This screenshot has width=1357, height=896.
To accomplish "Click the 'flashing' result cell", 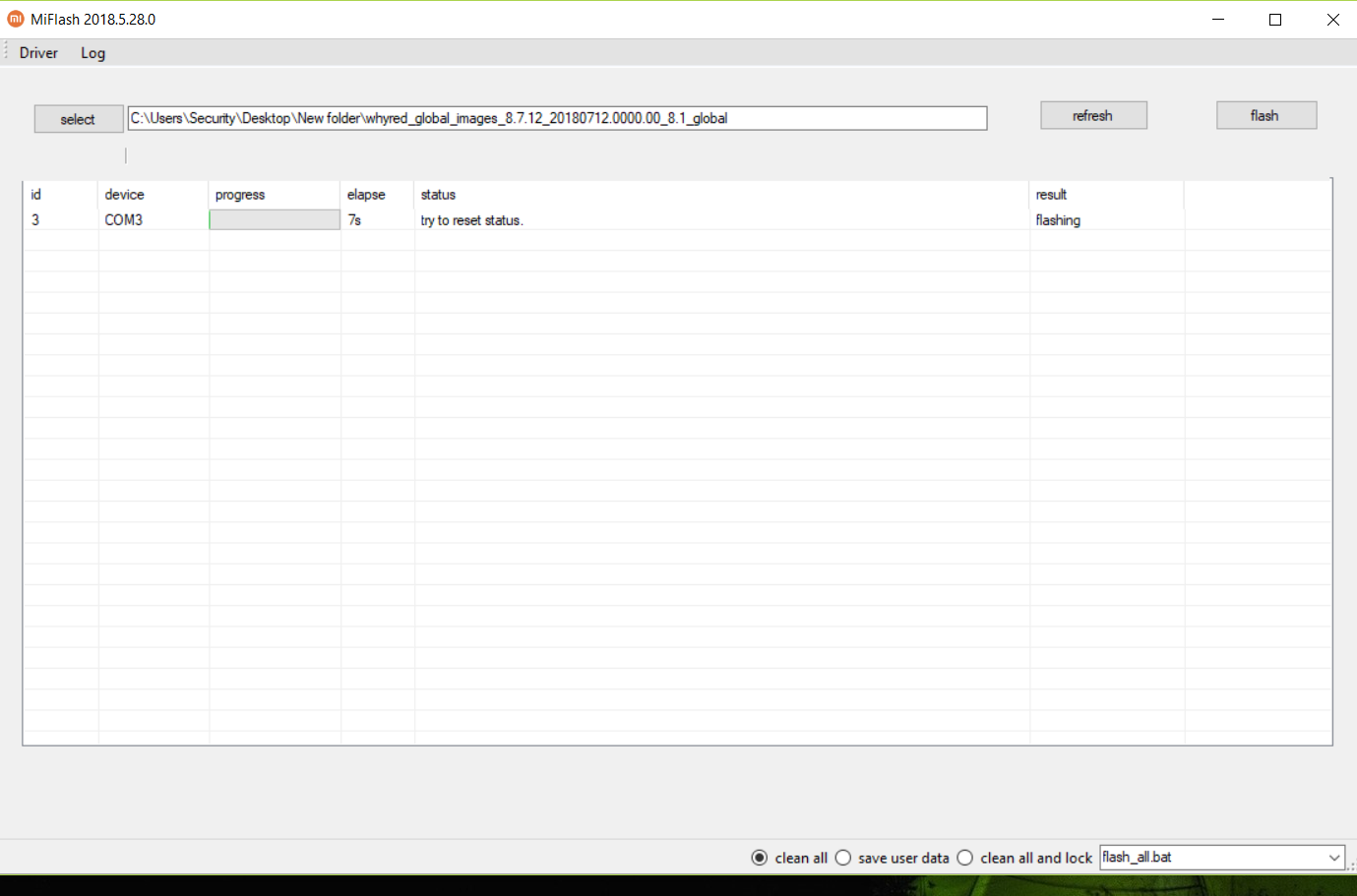I will (x=1106, y=220).
